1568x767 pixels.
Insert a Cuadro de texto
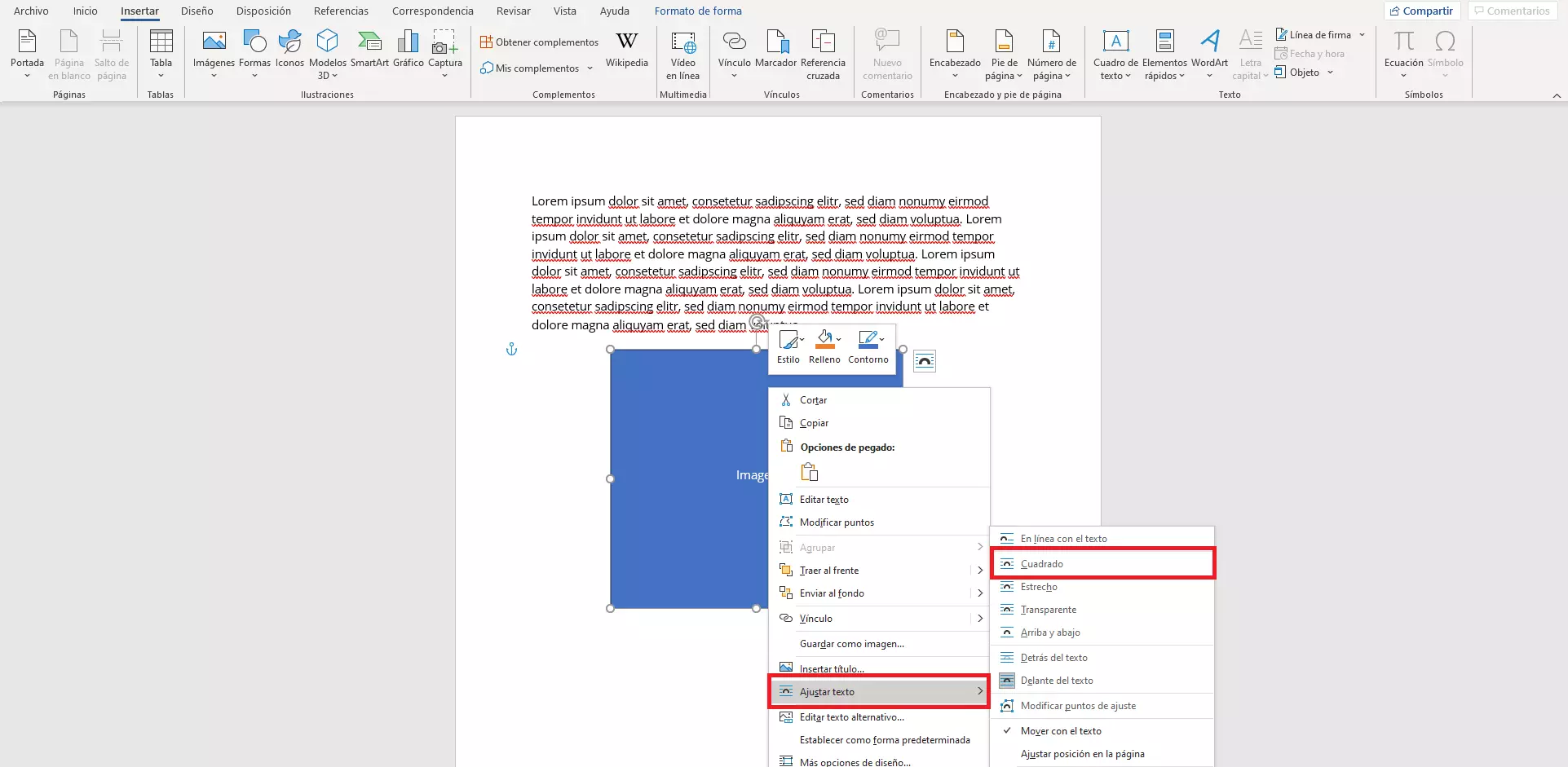(1115, 54)
